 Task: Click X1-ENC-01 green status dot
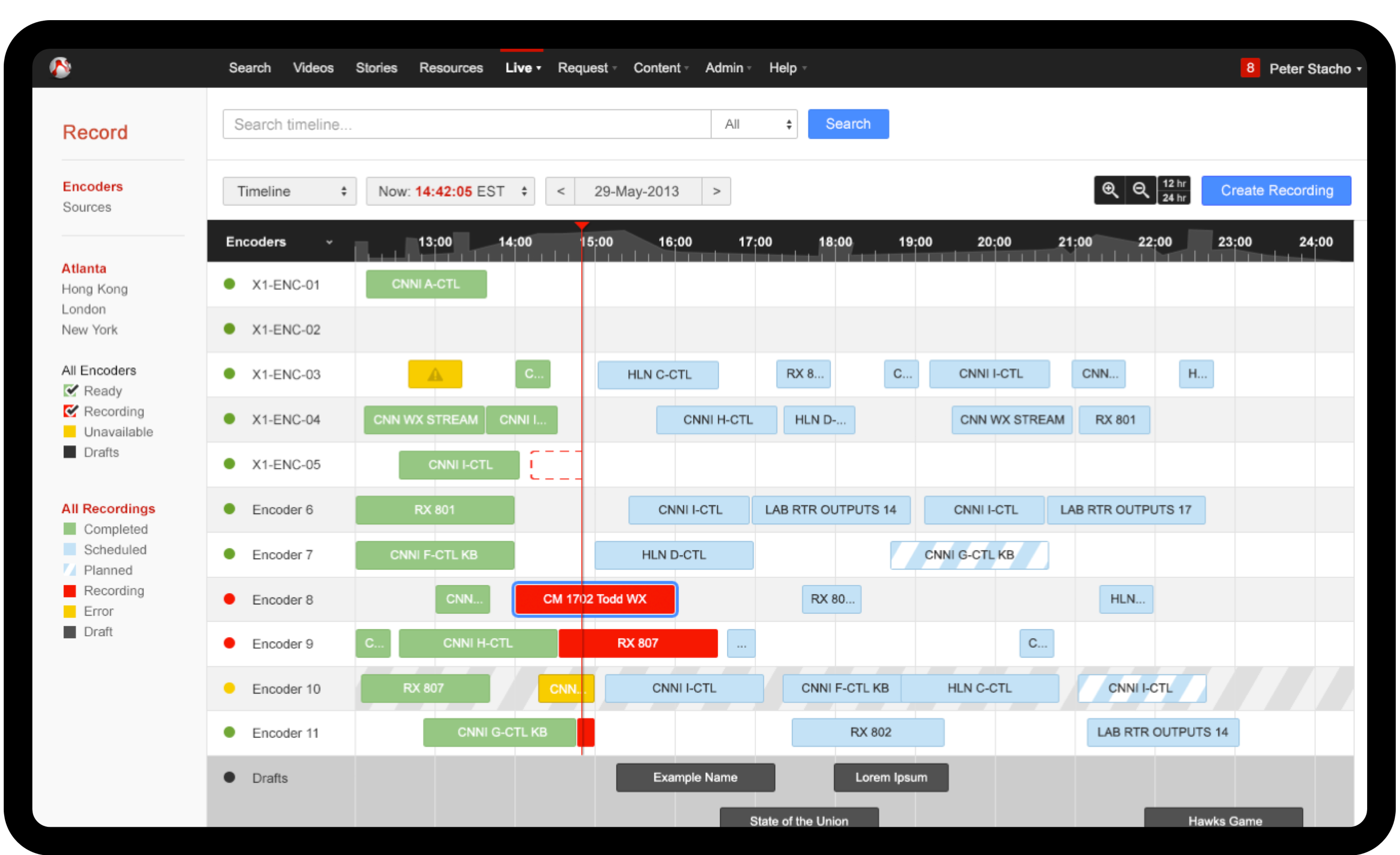(x=230, y=284)
